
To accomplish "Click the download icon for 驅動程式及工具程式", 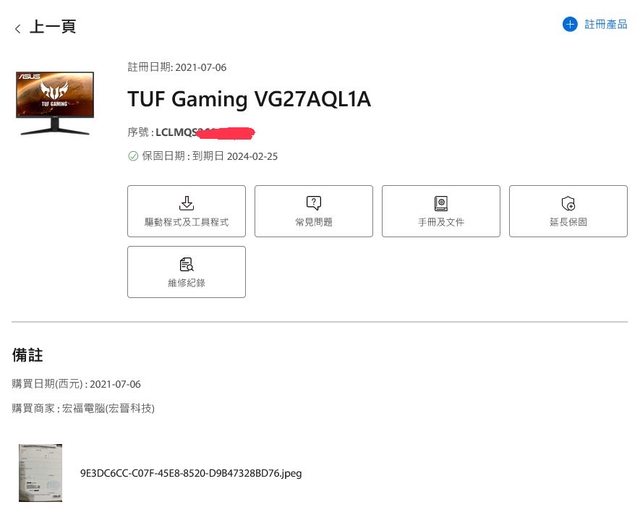I will (187, 203).
